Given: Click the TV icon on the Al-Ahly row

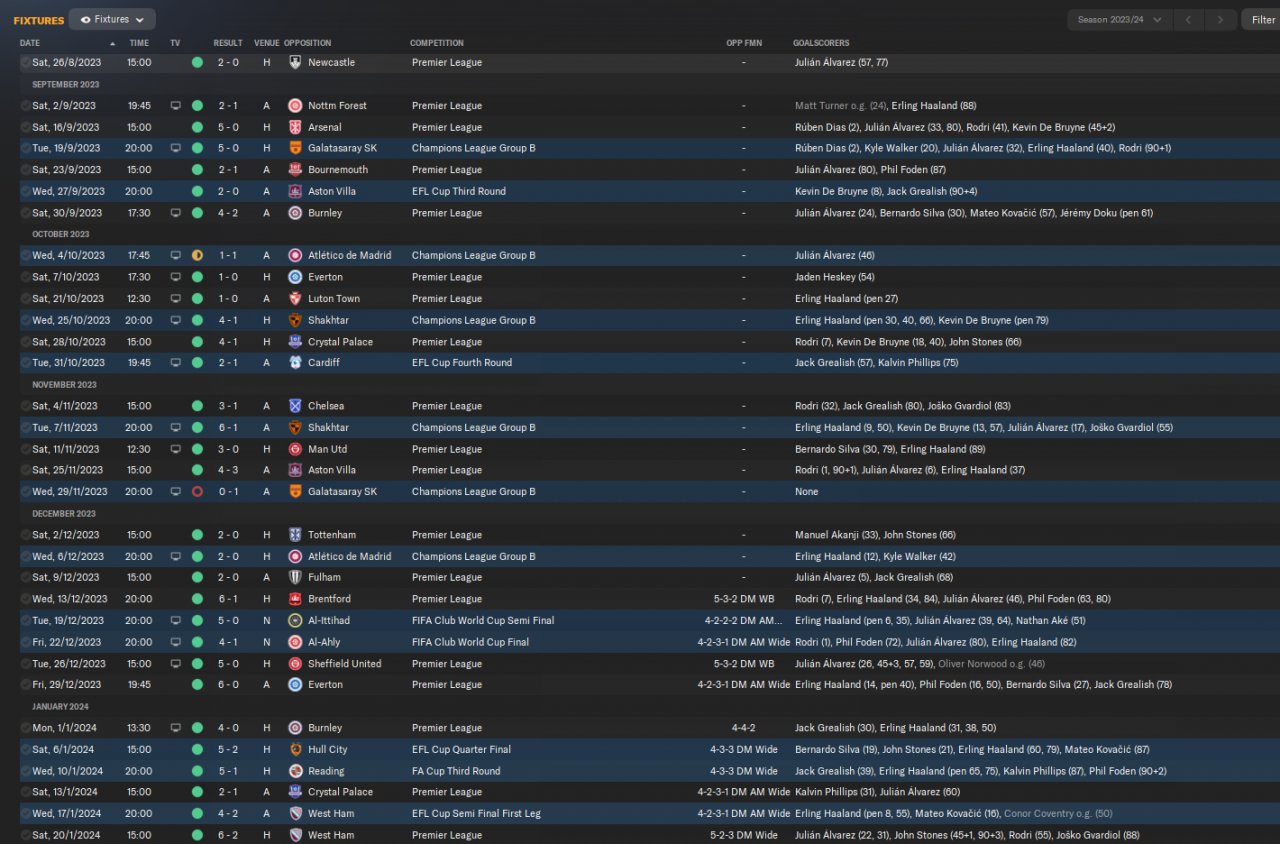Looking at the screenshot, I should 176,642.
